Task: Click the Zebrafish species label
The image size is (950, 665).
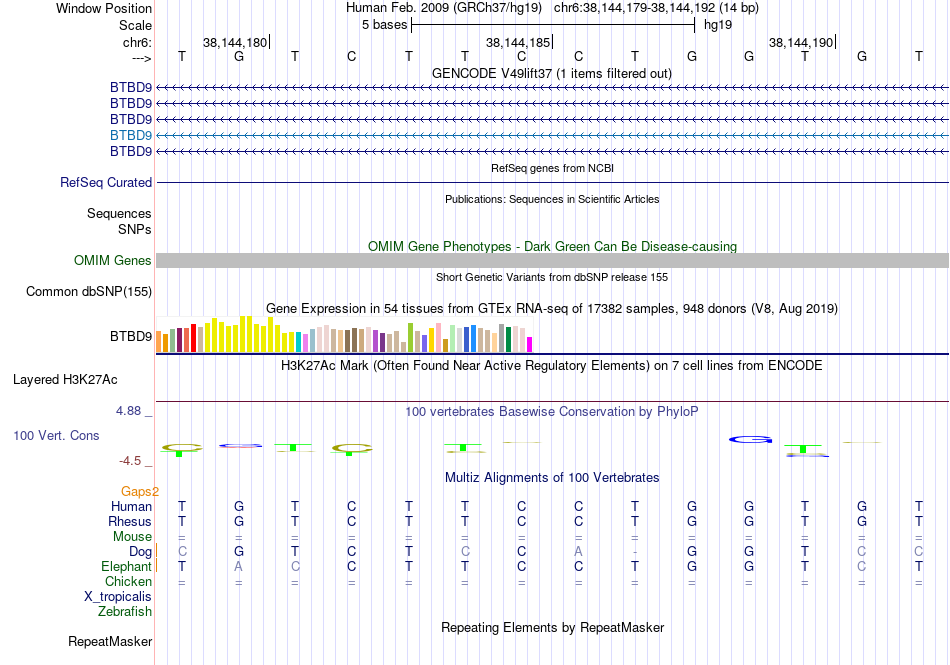Action: coord(125,612)
